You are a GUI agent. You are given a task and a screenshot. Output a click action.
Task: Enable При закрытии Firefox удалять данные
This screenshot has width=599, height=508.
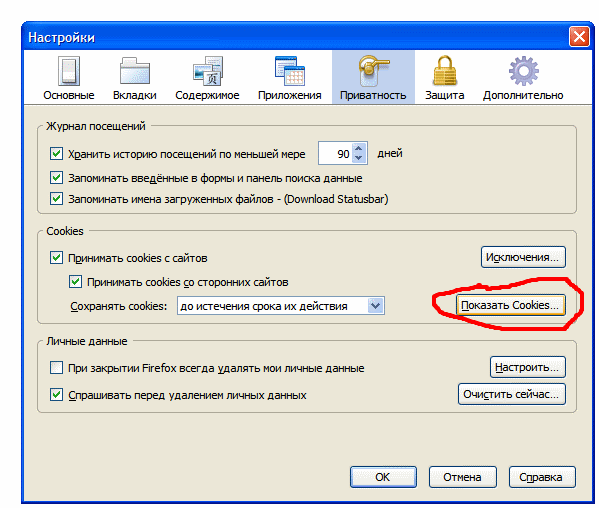click(56, 368)
